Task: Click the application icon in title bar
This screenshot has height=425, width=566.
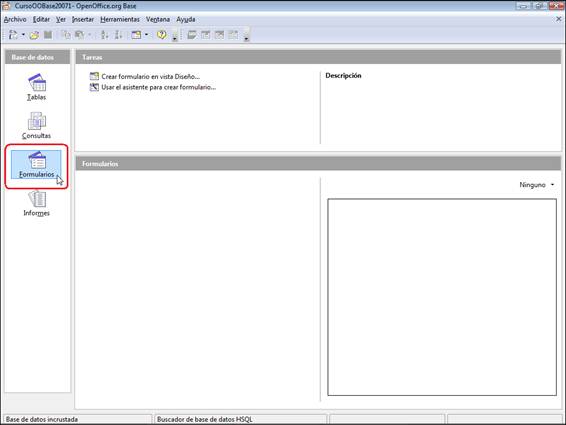Action: [x=6, y=6]
